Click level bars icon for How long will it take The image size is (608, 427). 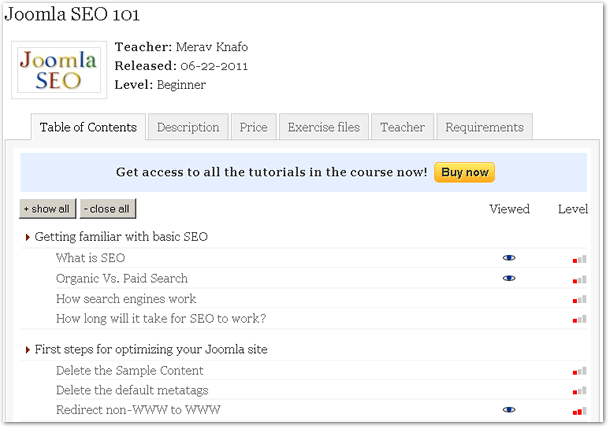pos(579,320)
